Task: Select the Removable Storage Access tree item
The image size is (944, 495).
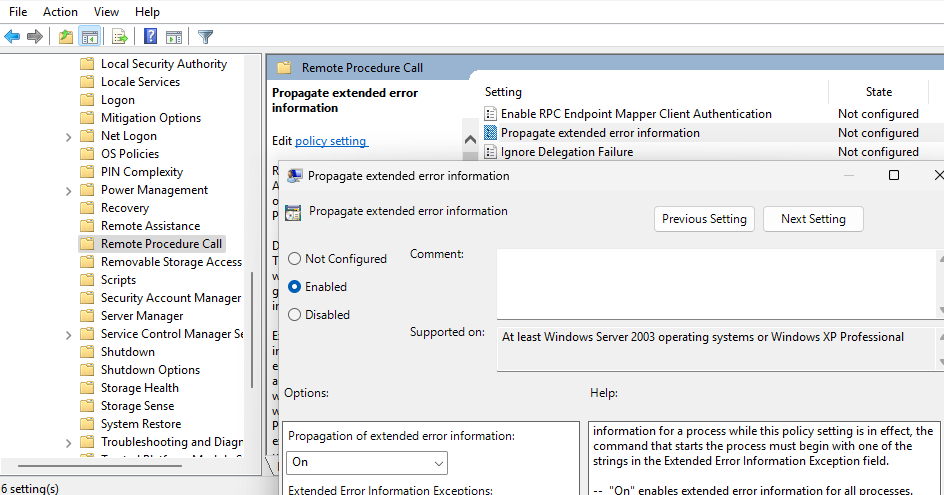Action: 171,262
